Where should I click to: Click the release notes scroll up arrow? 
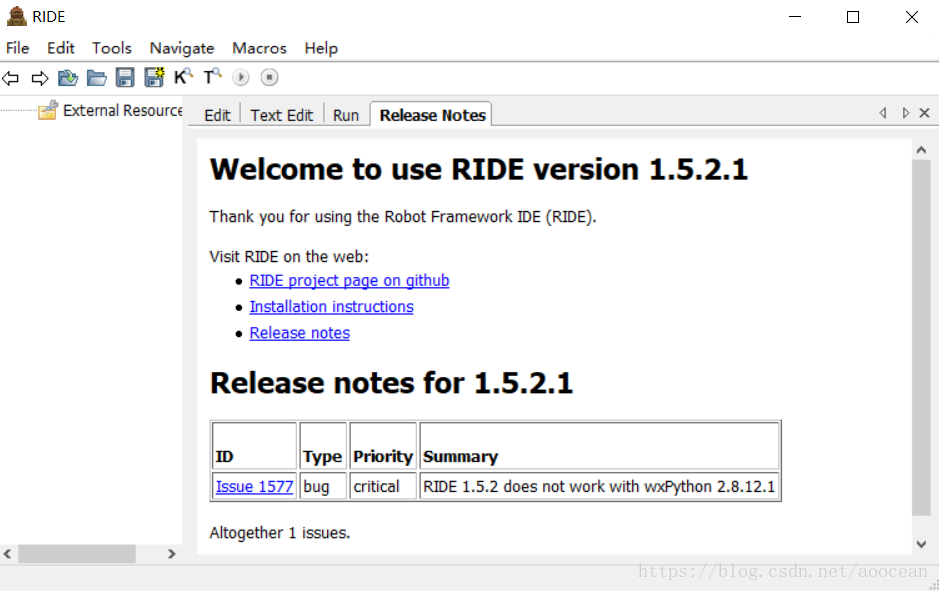click(x=921, y=150)
